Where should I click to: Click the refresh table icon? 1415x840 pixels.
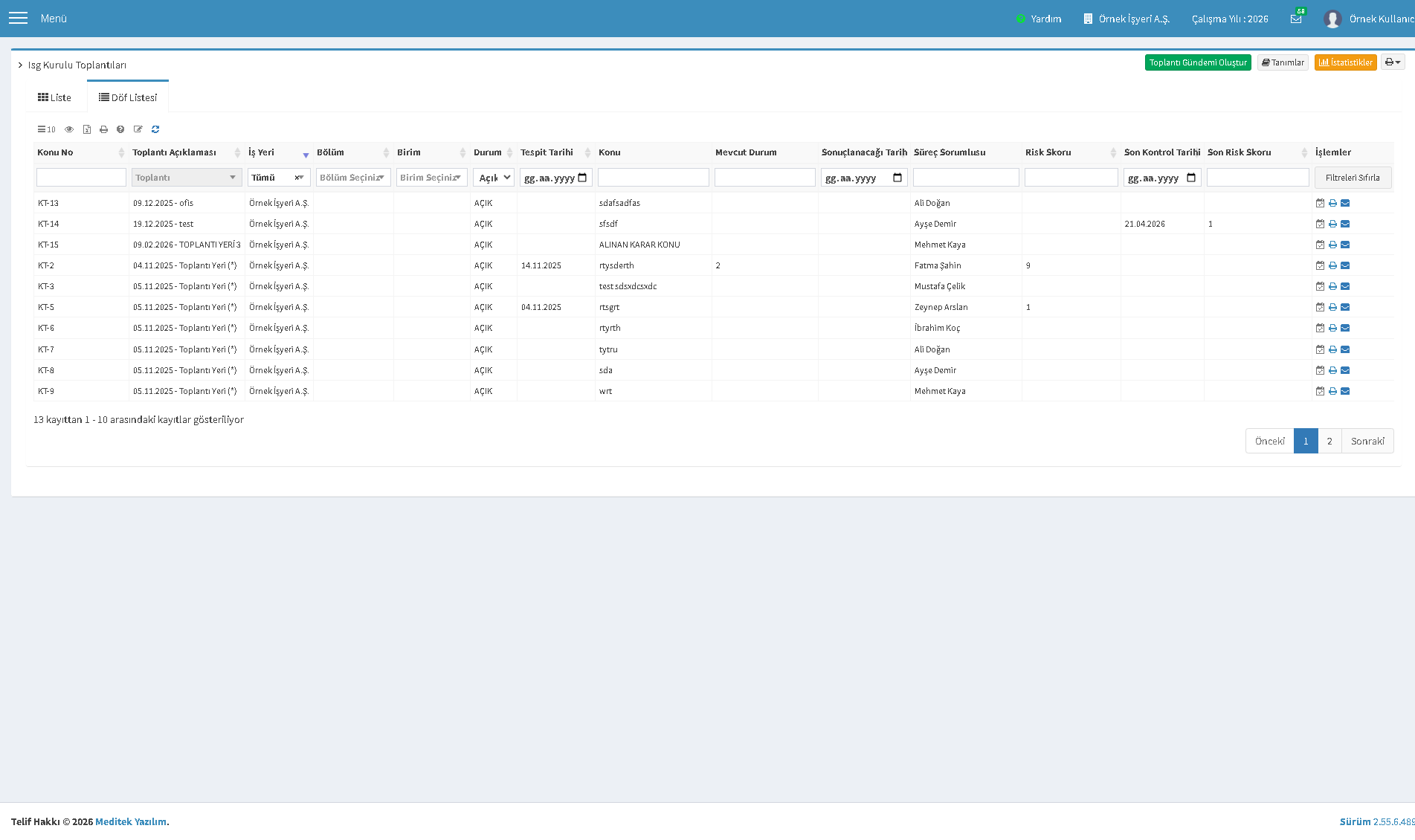(155, 129)
